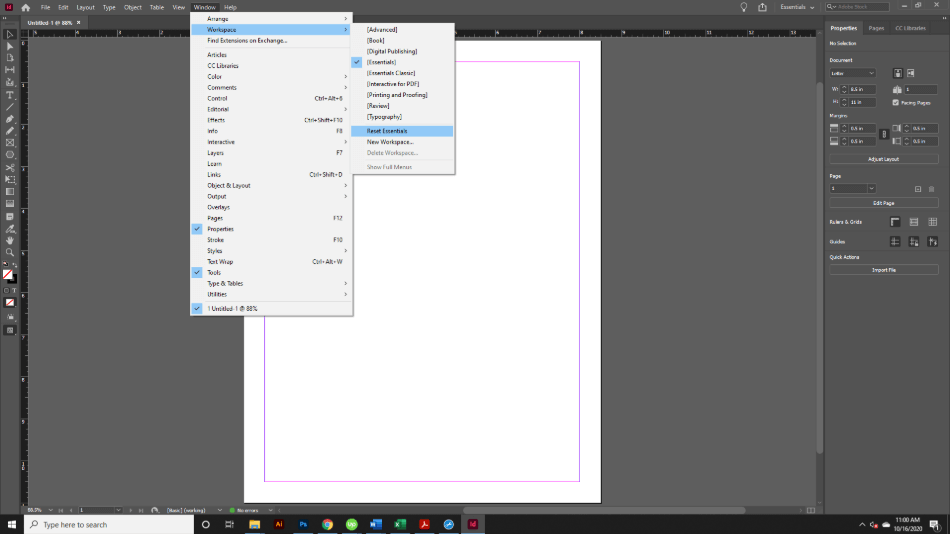Open the File menu
This screenshot has width=950, height=534.
coord(45,7)
